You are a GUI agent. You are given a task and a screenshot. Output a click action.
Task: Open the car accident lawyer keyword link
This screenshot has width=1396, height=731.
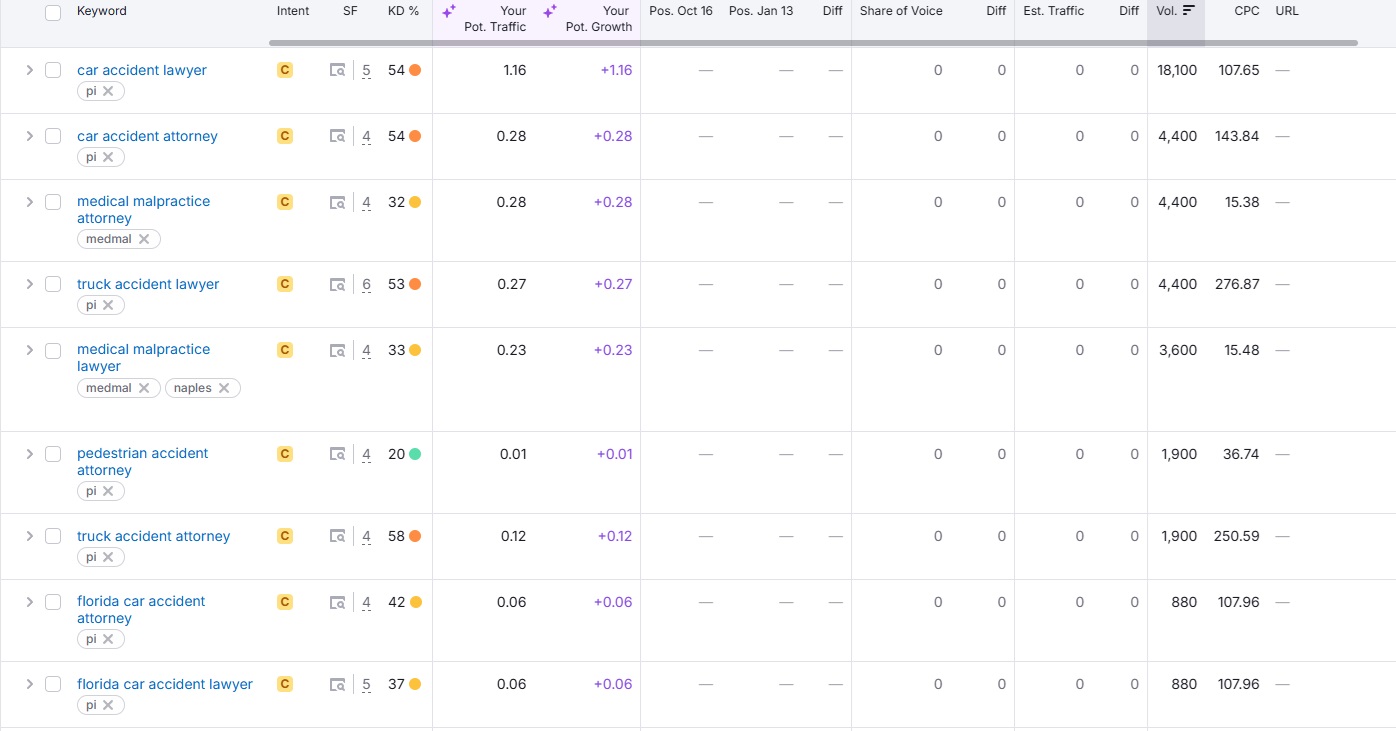point(142,70)
